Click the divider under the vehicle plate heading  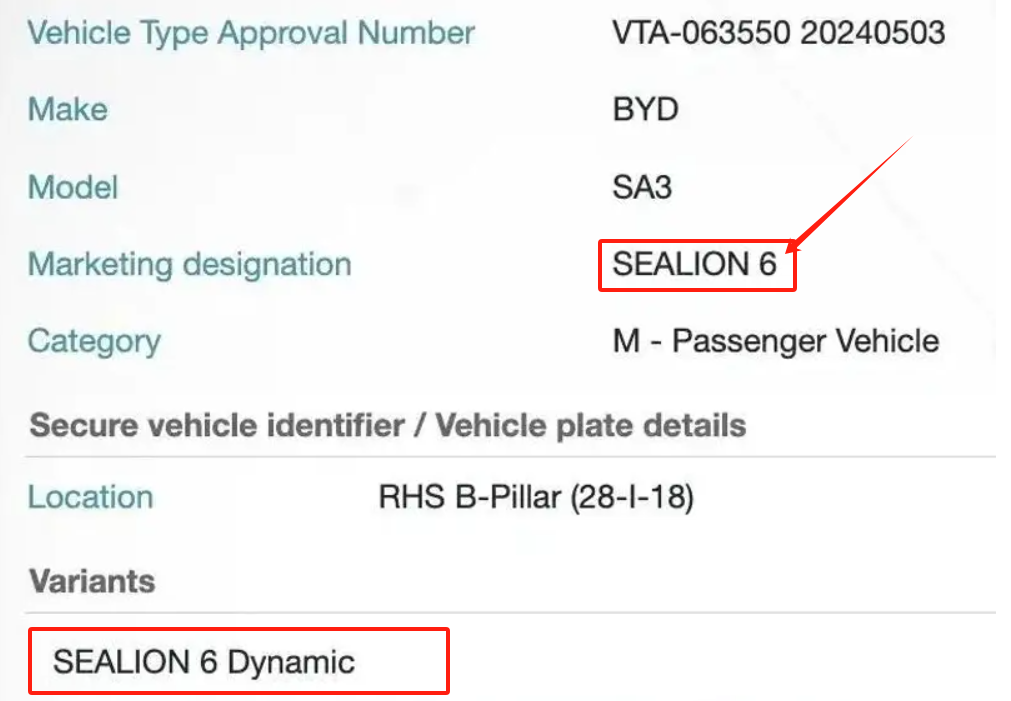coord(510,456)
